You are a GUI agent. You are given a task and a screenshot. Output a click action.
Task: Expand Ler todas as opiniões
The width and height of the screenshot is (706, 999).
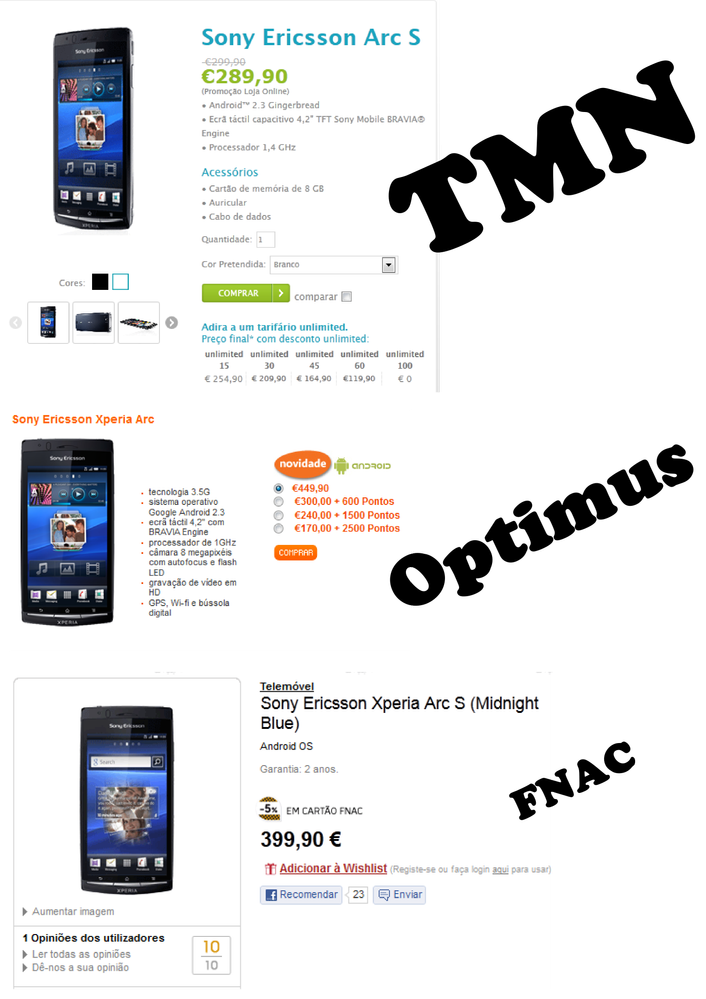pyautogui.click(x=76, y=954)
